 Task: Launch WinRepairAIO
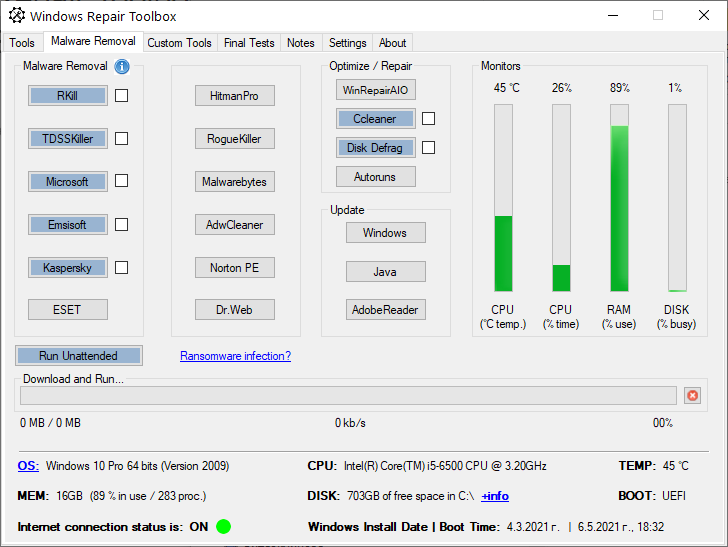tap(376, 90)
